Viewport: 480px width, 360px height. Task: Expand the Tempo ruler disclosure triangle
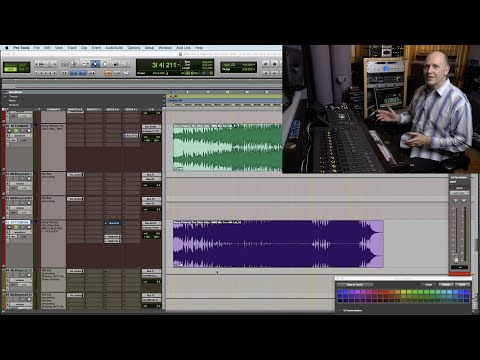coord(5,96)
